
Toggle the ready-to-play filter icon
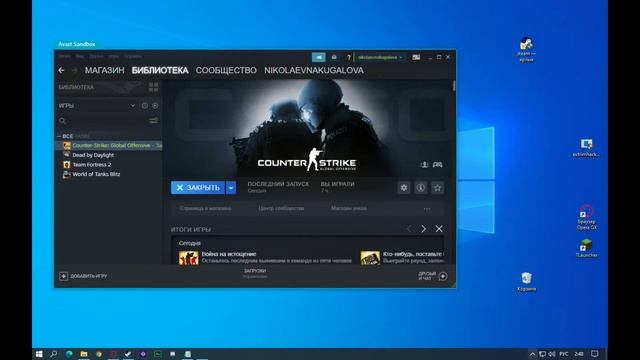(155, 105)
